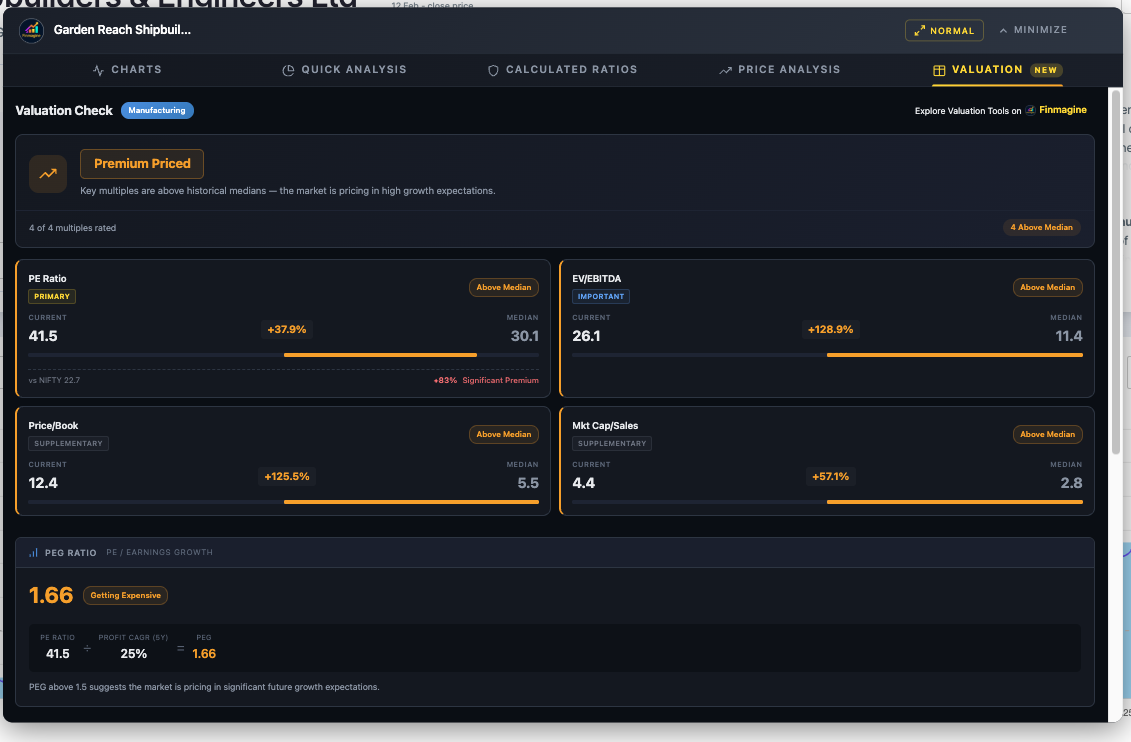
Task: Toggle the NORMAL view mode button
Action: [943, 30]
